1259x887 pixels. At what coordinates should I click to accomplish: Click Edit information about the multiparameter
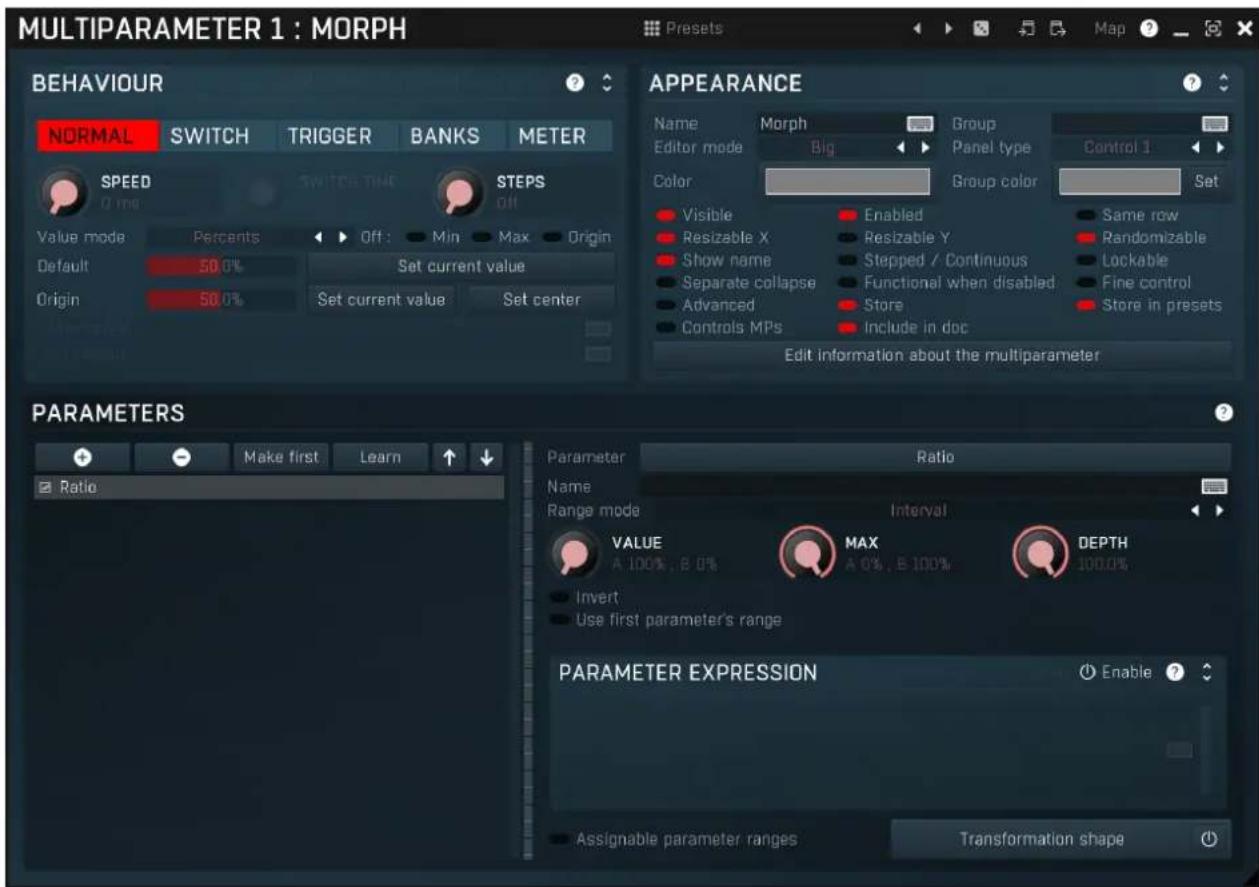941,355
